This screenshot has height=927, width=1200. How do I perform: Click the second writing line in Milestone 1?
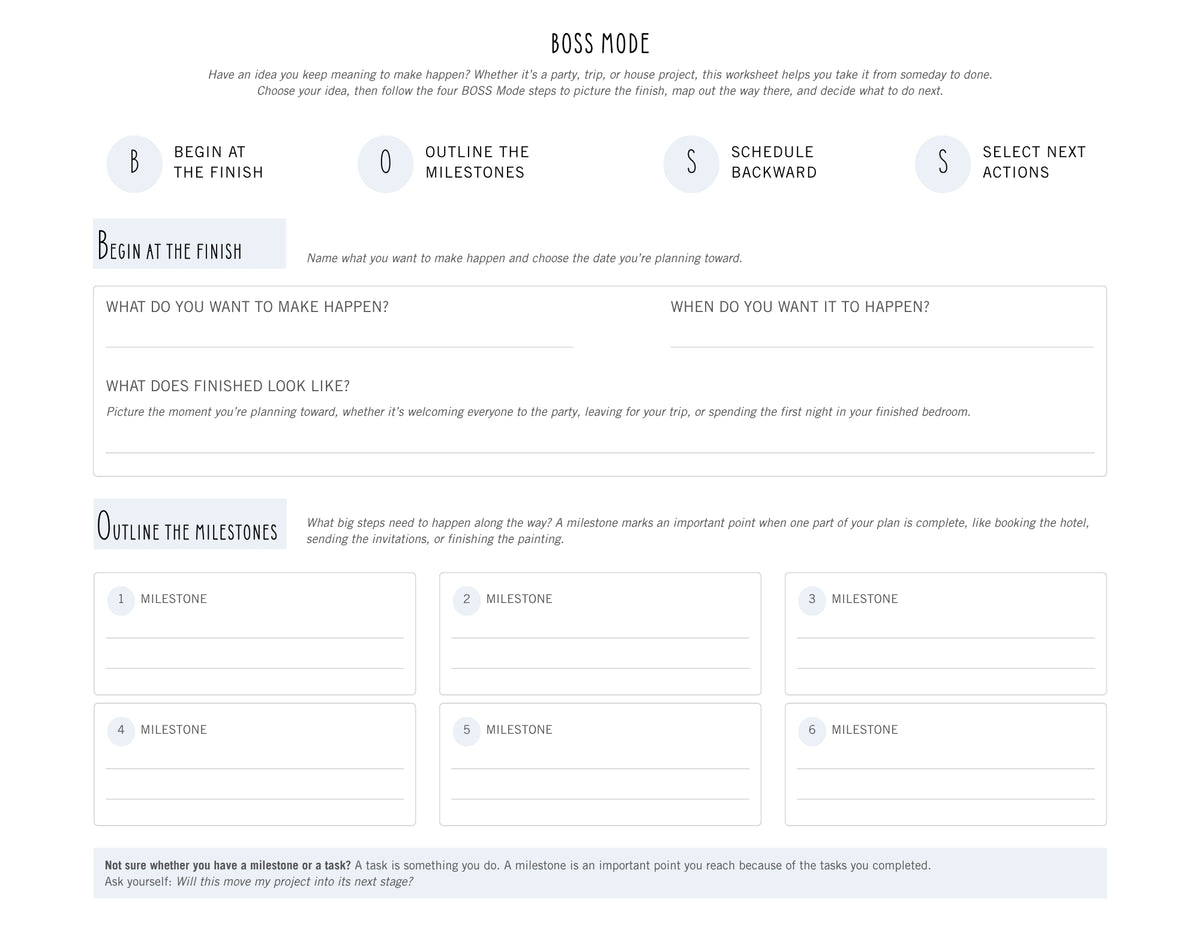tap(255, 668)
